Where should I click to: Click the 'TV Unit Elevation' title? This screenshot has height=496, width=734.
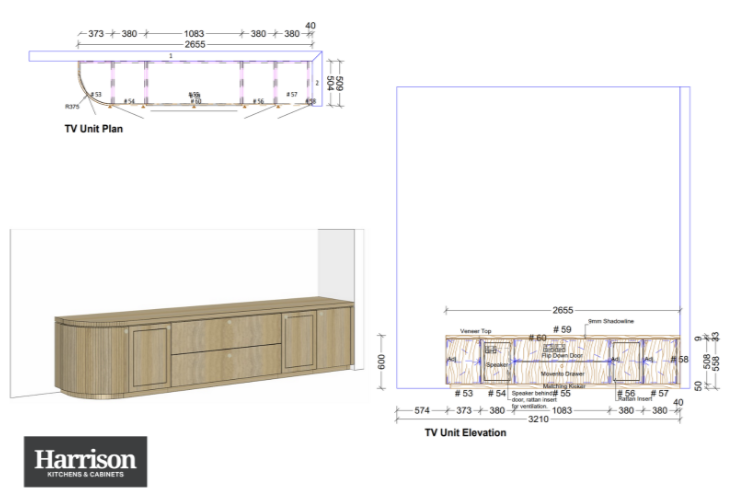[465, 432]
